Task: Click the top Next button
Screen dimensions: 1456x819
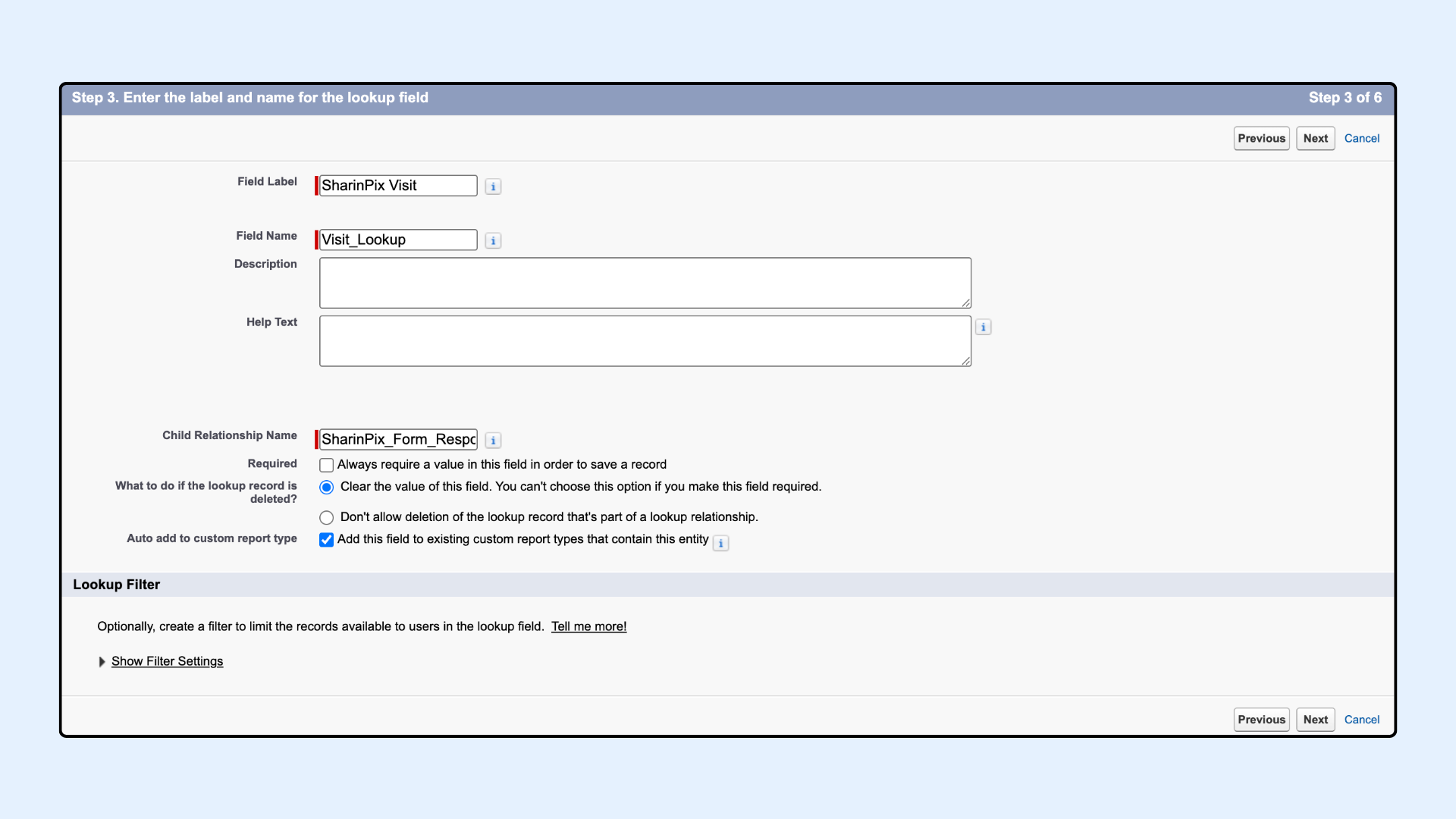Action: pyautogui.click(x=1315, y=138)
